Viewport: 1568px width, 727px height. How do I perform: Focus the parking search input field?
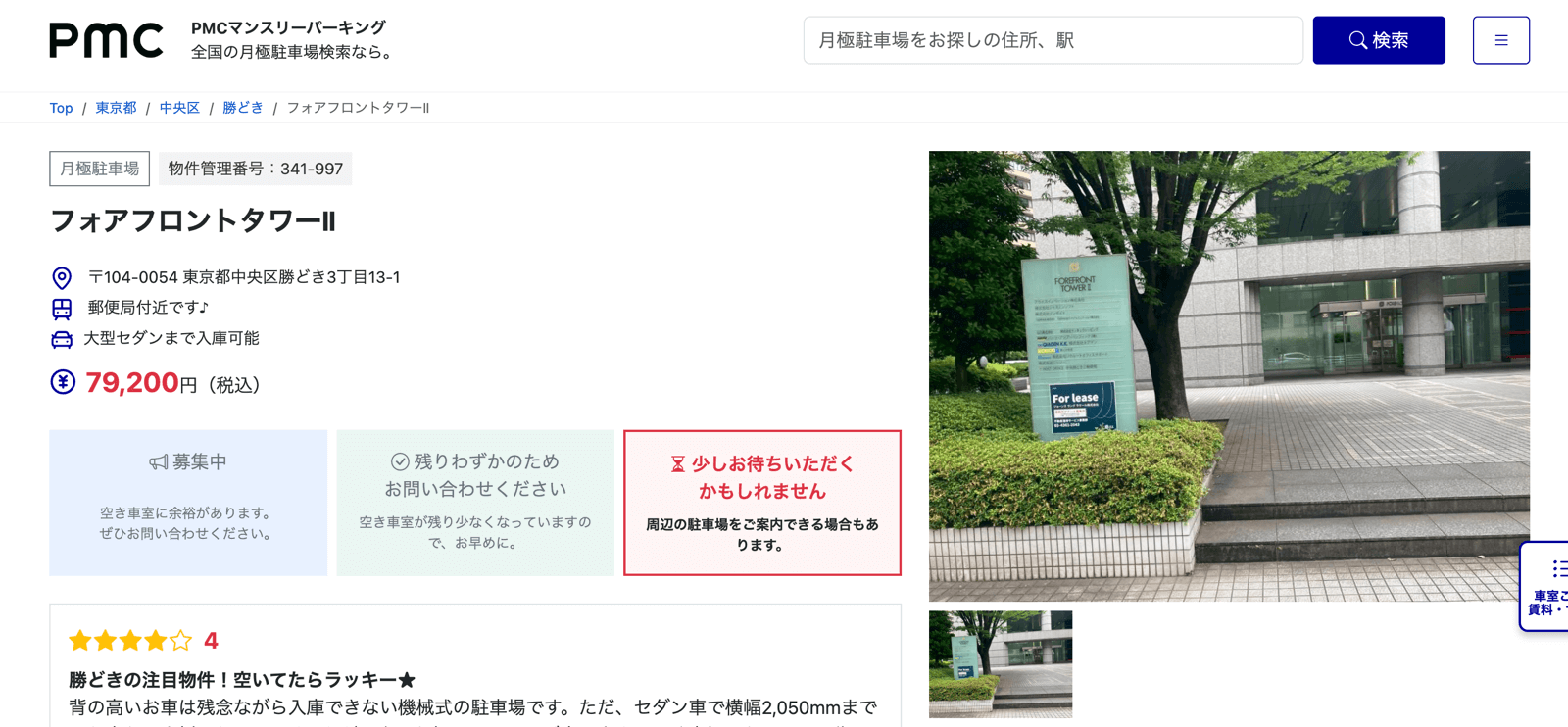tap(1053, 40)
